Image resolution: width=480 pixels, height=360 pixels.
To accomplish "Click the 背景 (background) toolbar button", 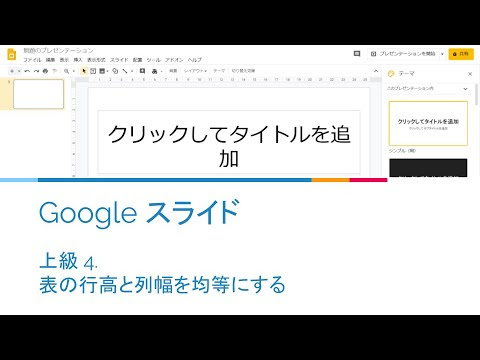I will coord(173,71).
